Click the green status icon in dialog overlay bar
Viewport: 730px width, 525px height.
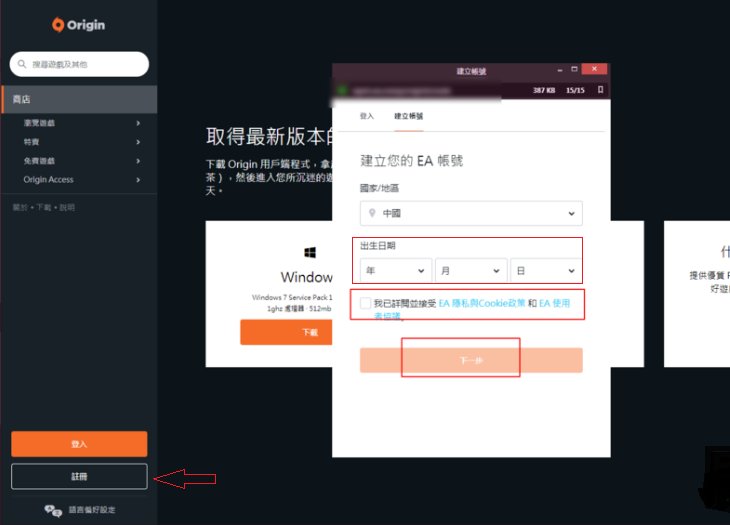coord(343,90)
